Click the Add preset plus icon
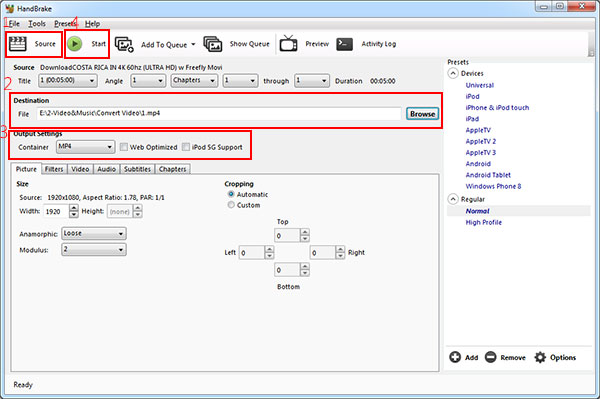The height and width of the screenshot is (399, 600). tap(455, 357)
